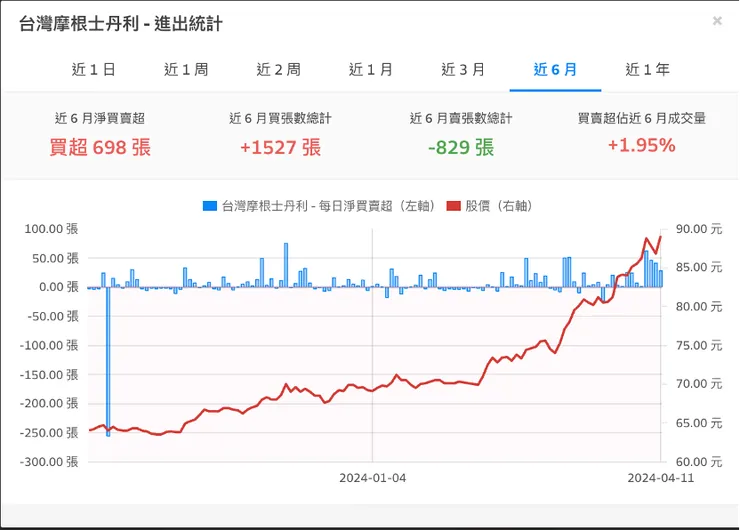Click the +1527 張 buy total

280,147
